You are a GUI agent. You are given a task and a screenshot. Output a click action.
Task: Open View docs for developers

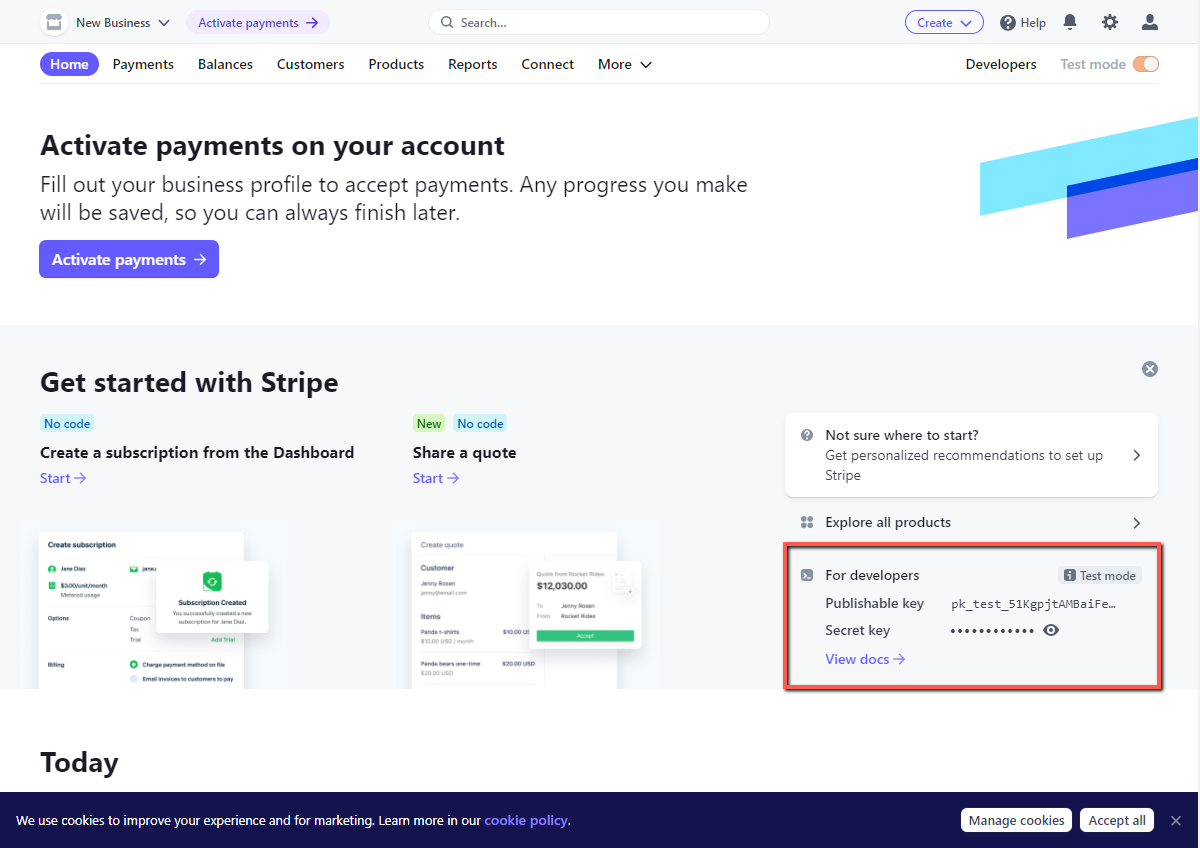pos(864,659)
